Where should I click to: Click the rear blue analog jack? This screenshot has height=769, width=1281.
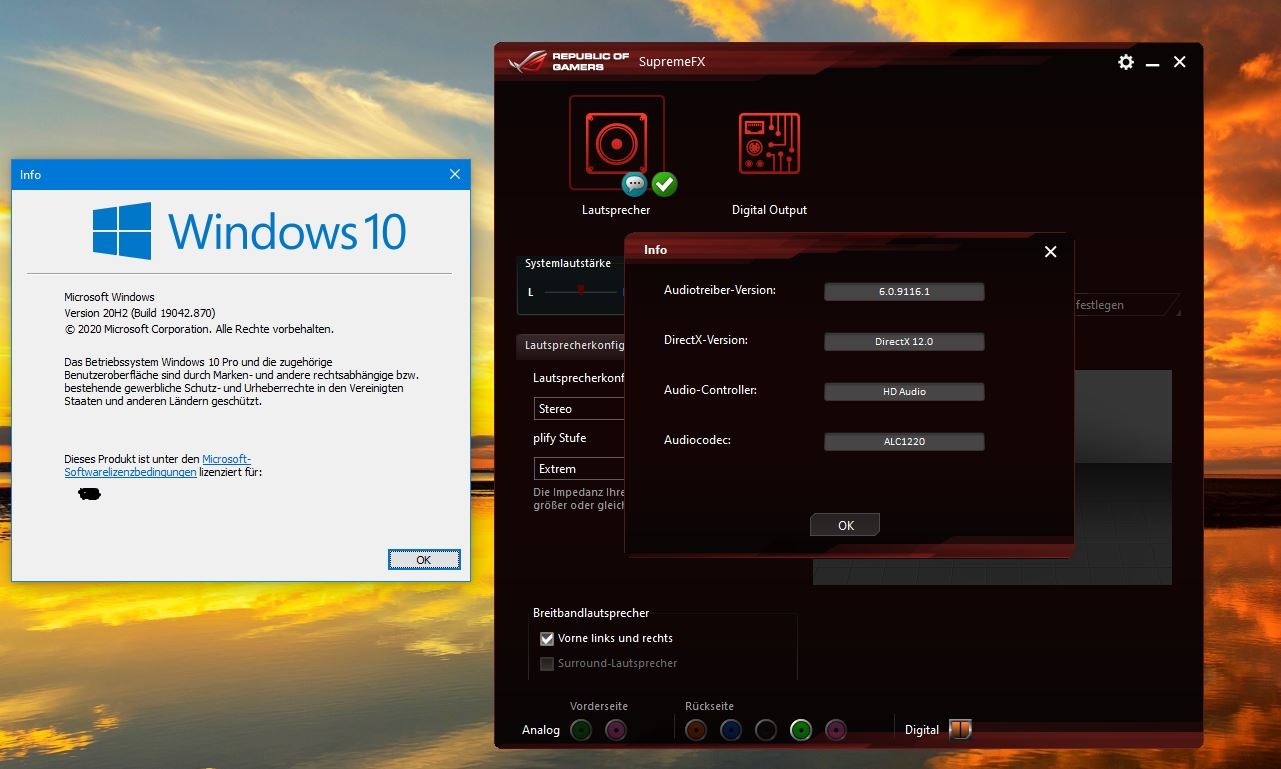click(x=731, y=730)
